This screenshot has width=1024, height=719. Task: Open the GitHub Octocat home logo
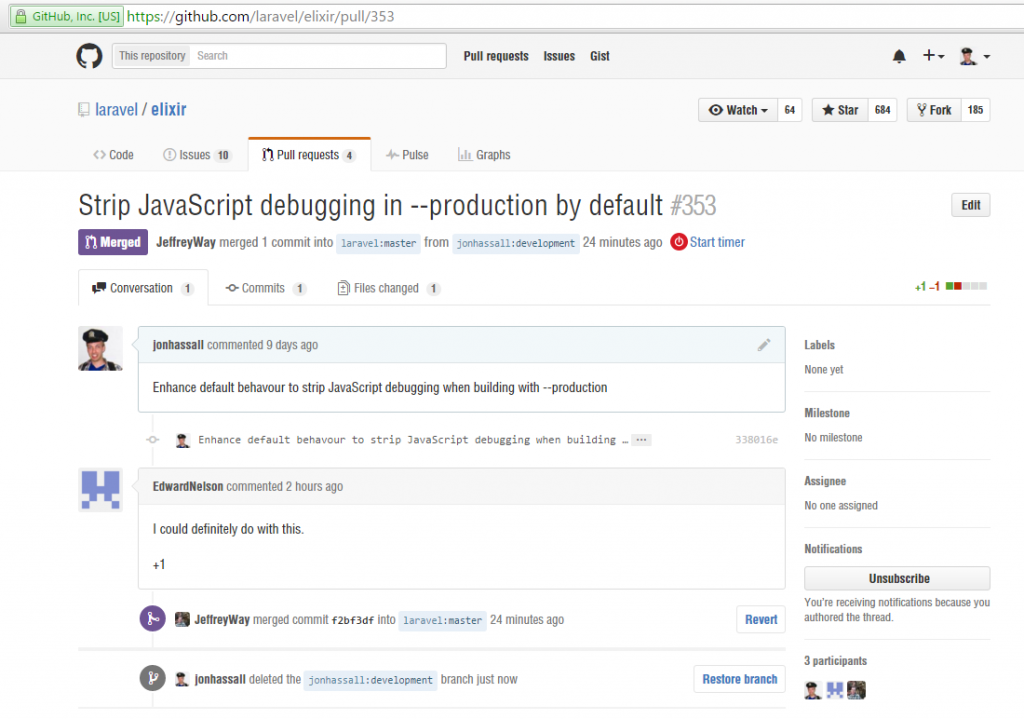89,56
